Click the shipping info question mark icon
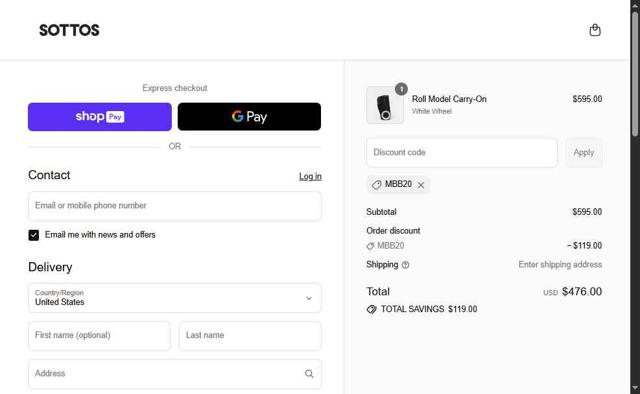 (405, 265)
